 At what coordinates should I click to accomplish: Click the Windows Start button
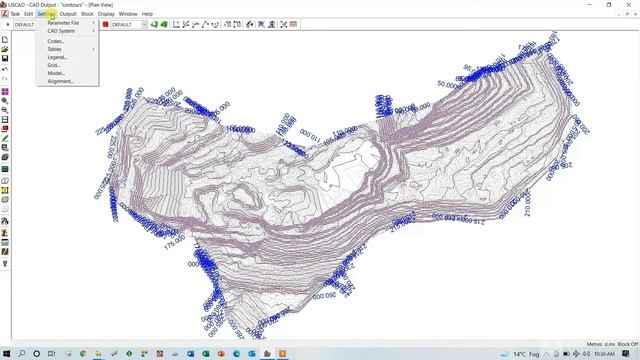(7, 353)
